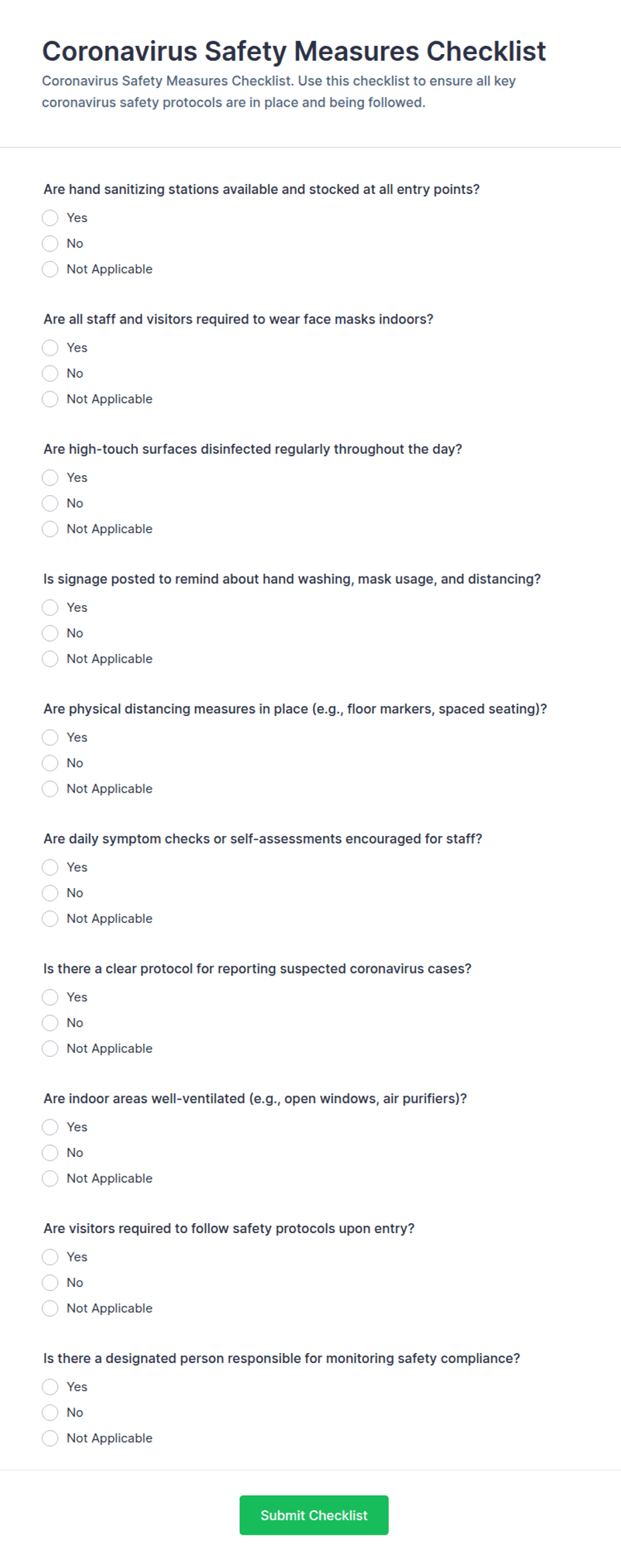
Task: Choose No for daily symptom checks
Action: (x=50, y=893)
